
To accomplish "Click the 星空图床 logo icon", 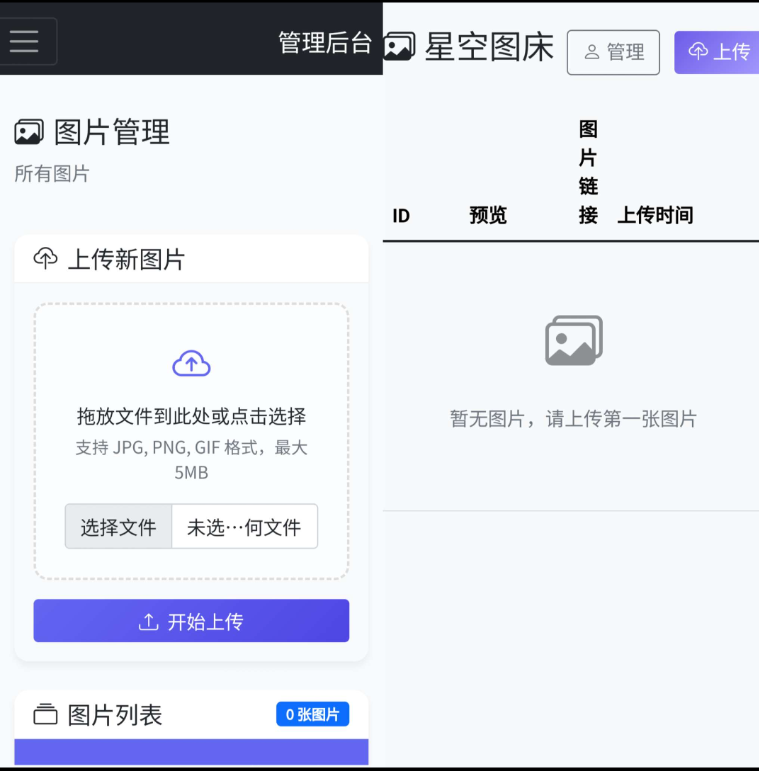I will (399, 46).
